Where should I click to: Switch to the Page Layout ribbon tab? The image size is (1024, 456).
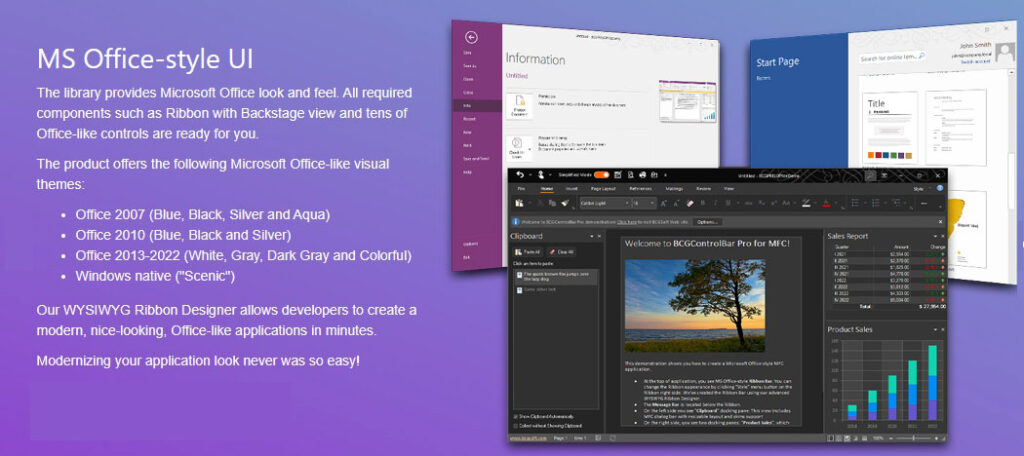coord(604,188)
